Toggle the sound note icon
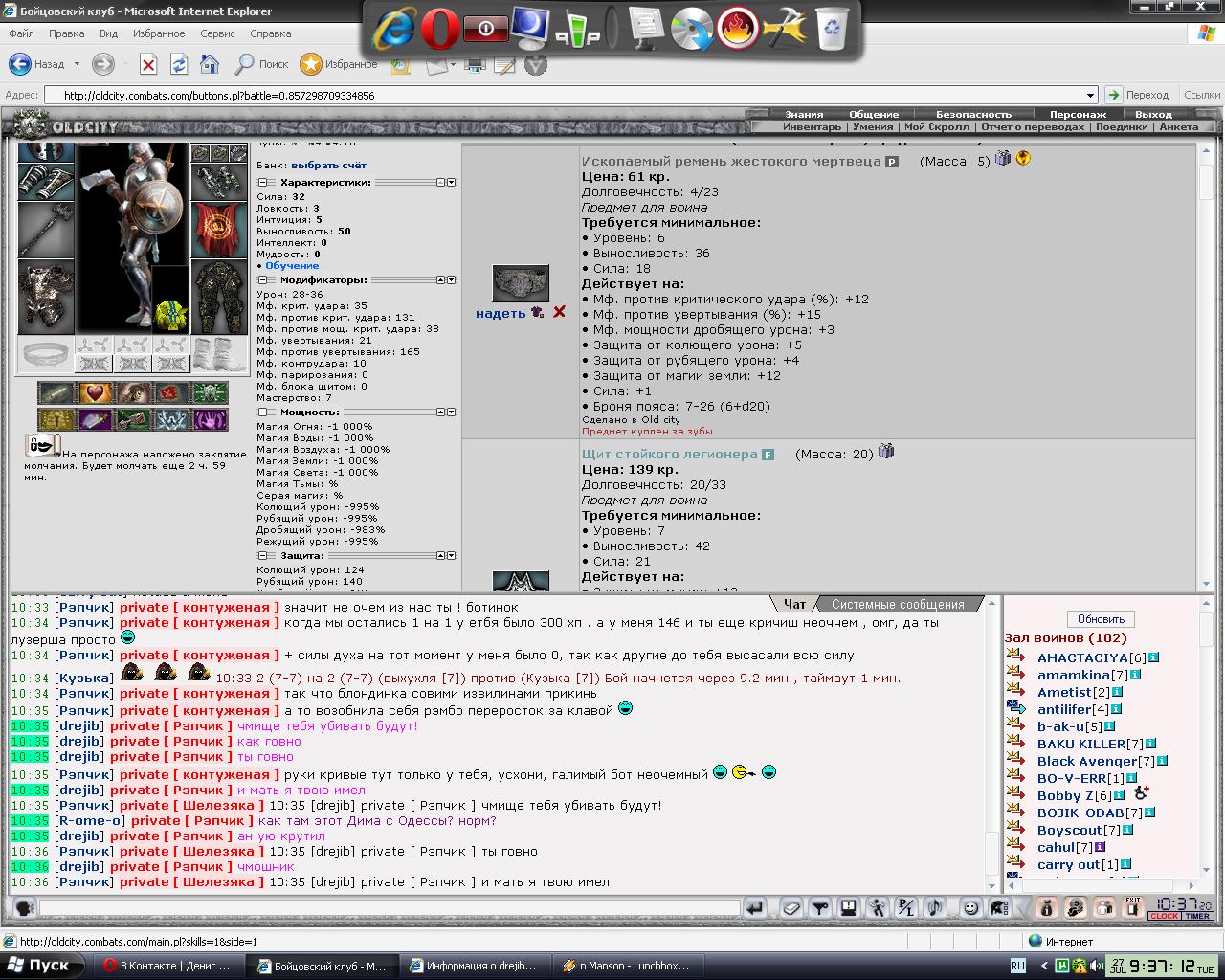The height and width of the screenshot is (980, 1225). coord(935,907)
